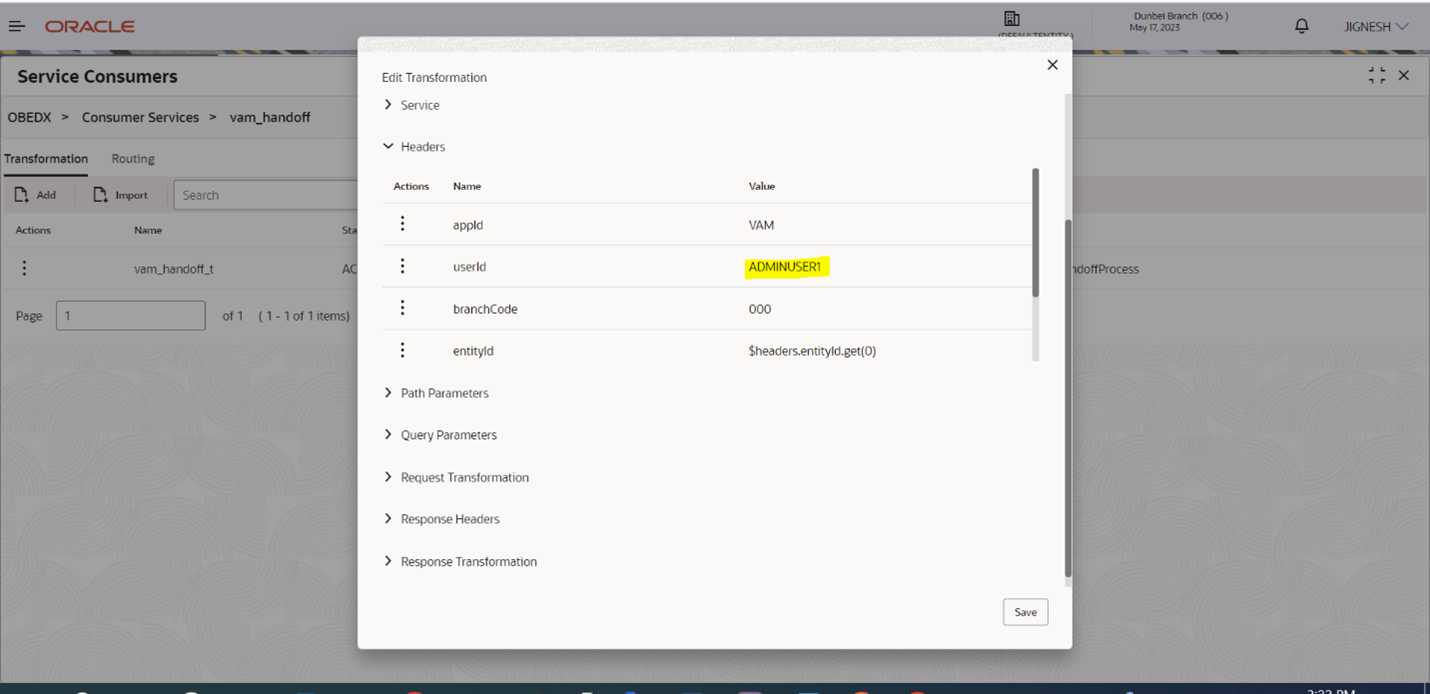
Task: Click the userId header name
Action: (469, 267)
